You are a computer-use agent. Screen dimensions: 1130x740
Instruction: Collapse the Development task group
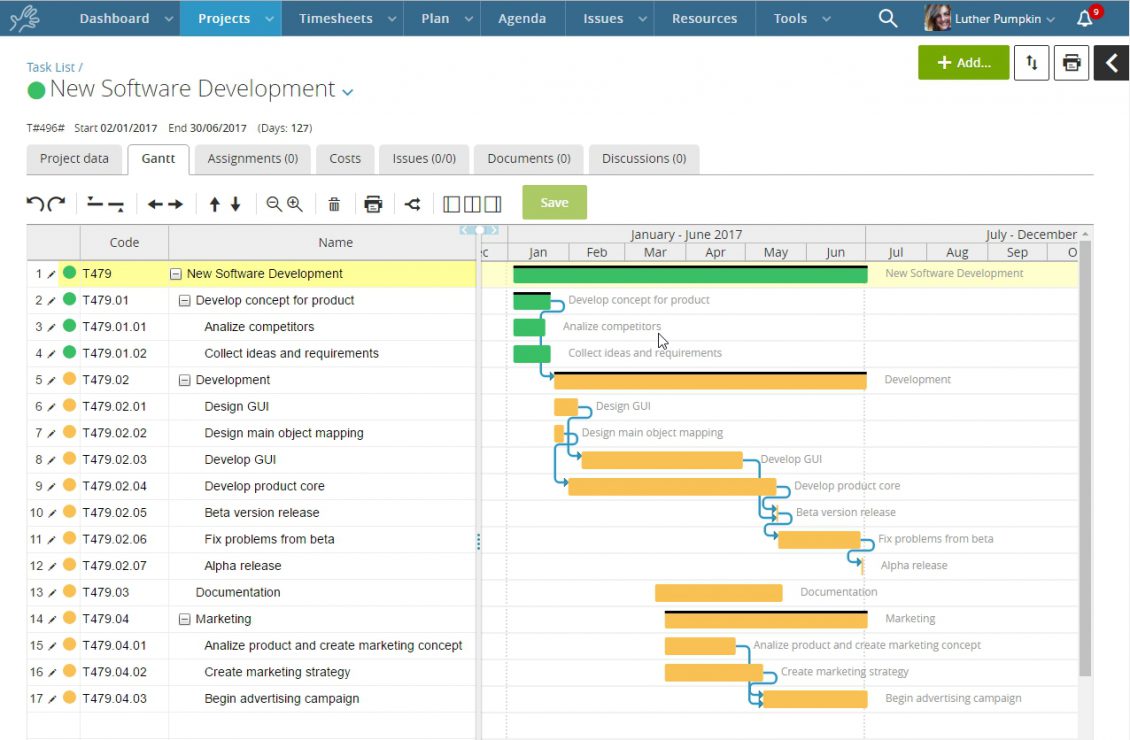[185, 379]
